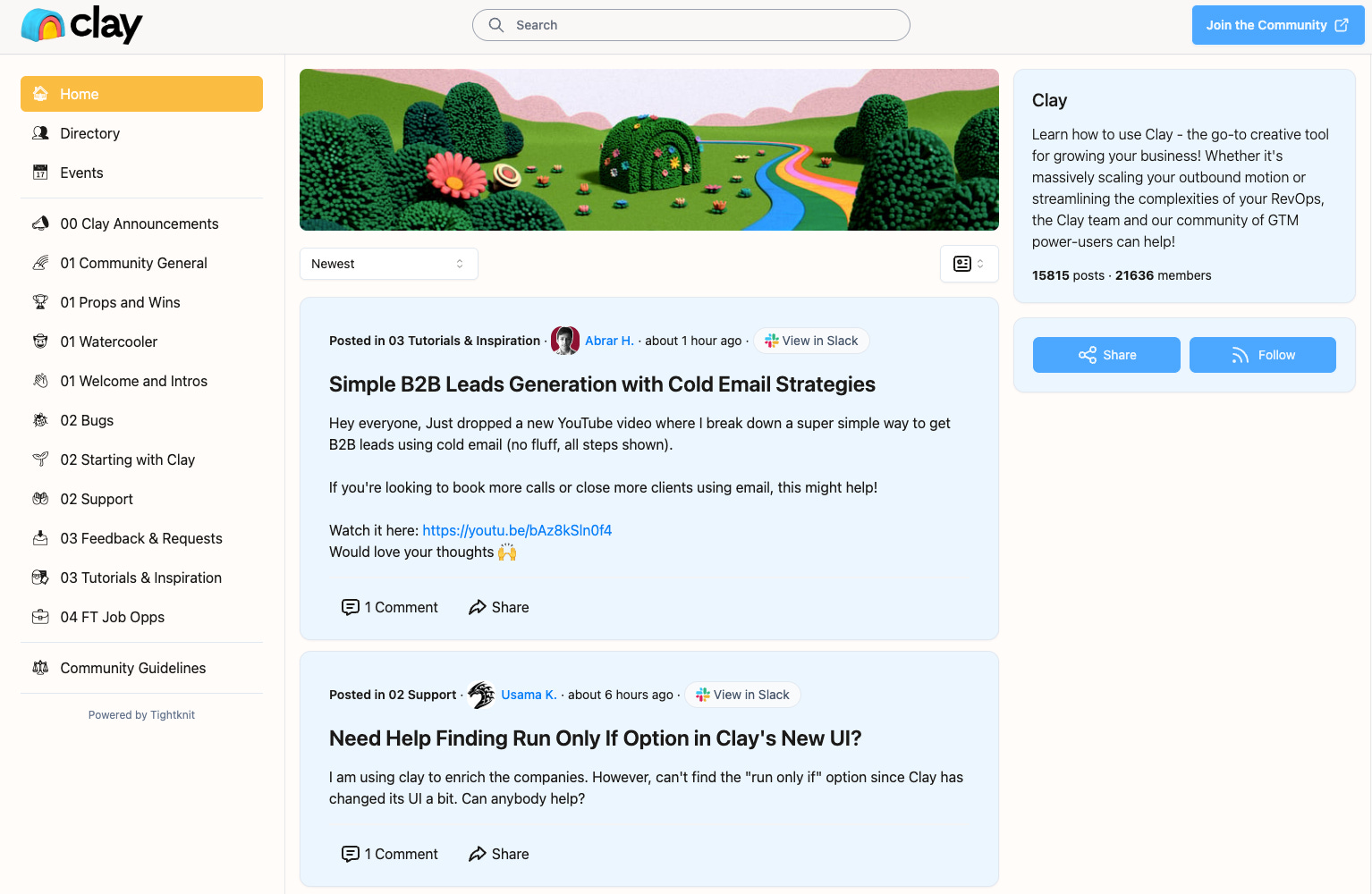The height and width of the screenshot is (894, 1372).
Task: Click comment icon on B2B Leads post
Action: (351, 607)
